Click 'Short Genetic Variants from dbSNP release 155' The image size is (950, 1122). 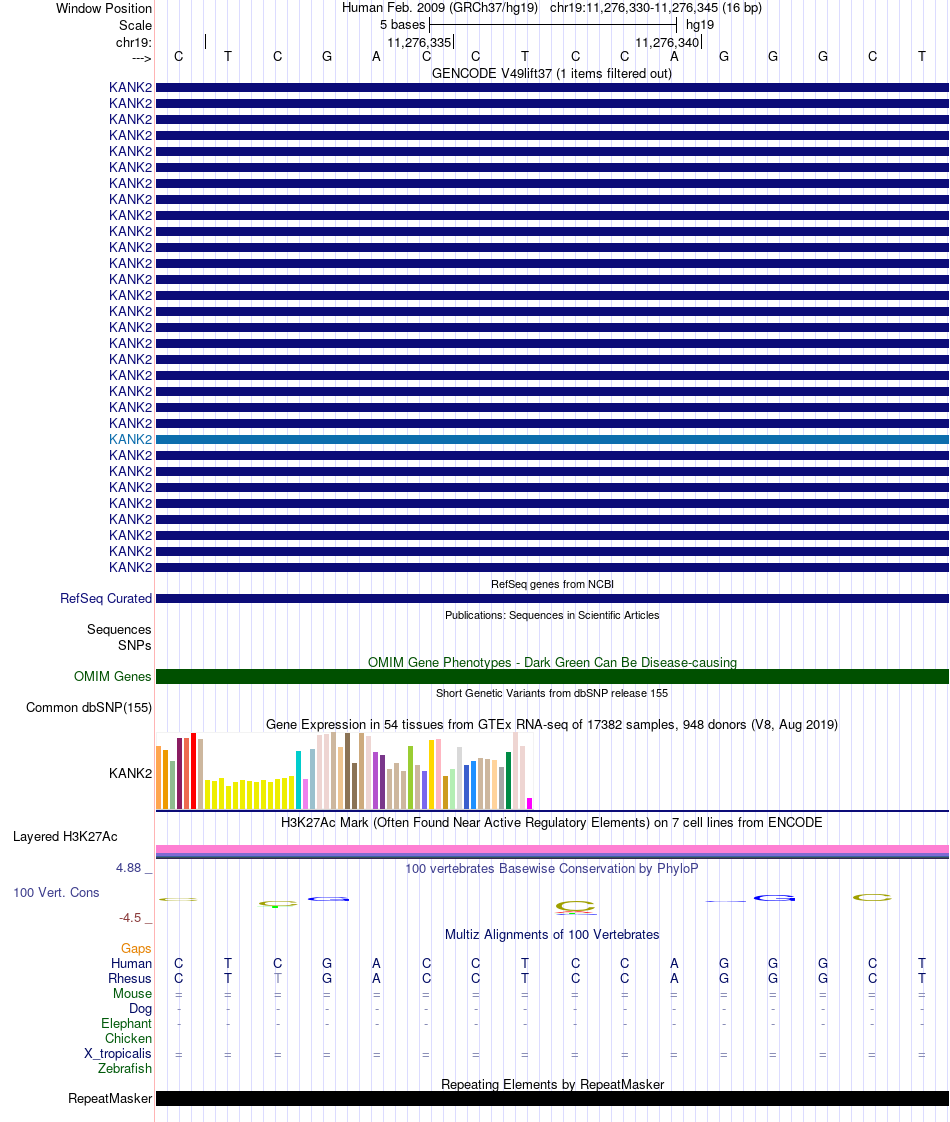tap(552, 693)
